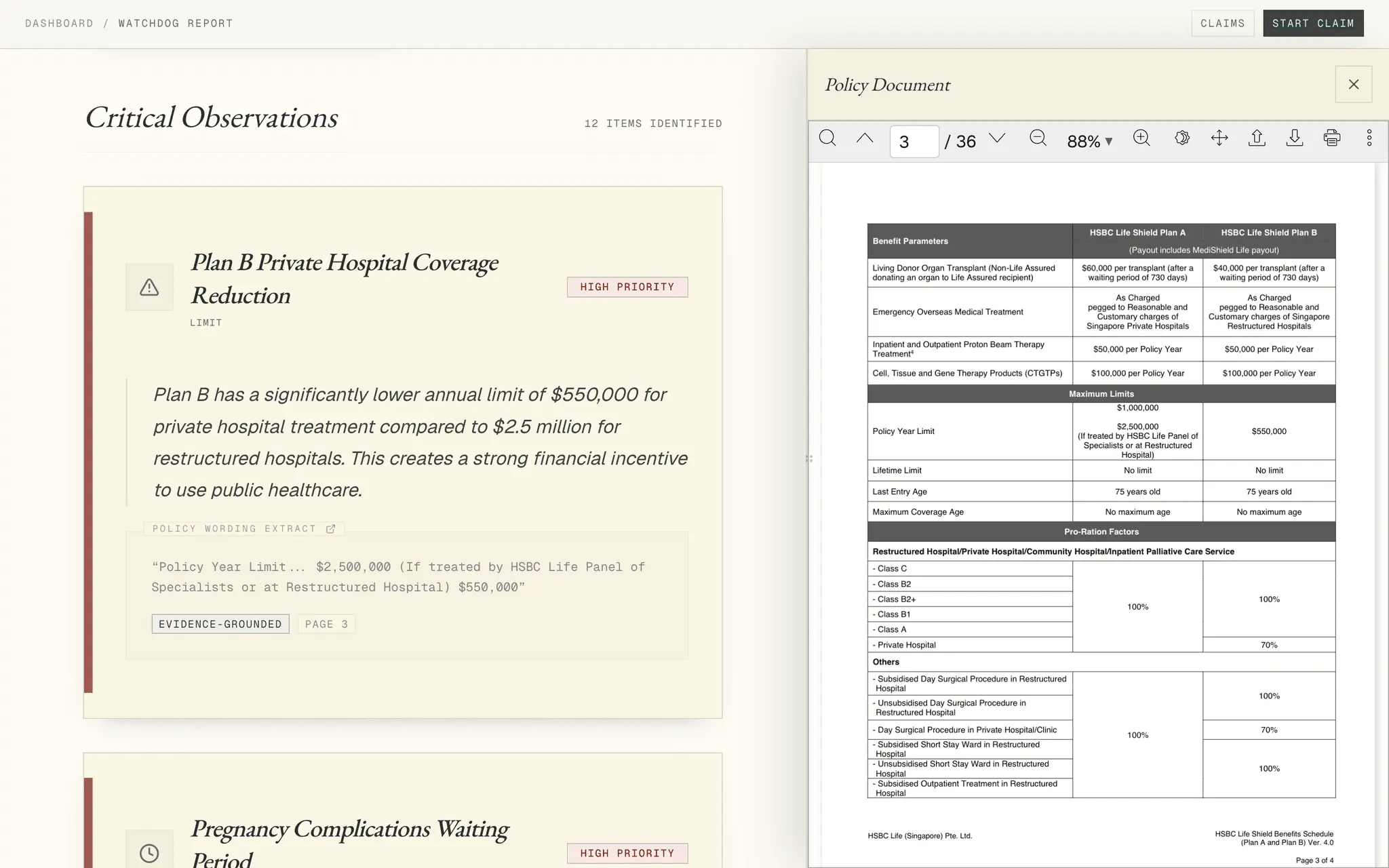Screen dimensions: 1389x868
Task: Select the pan/move tool icon
Action: point(1219,138)
